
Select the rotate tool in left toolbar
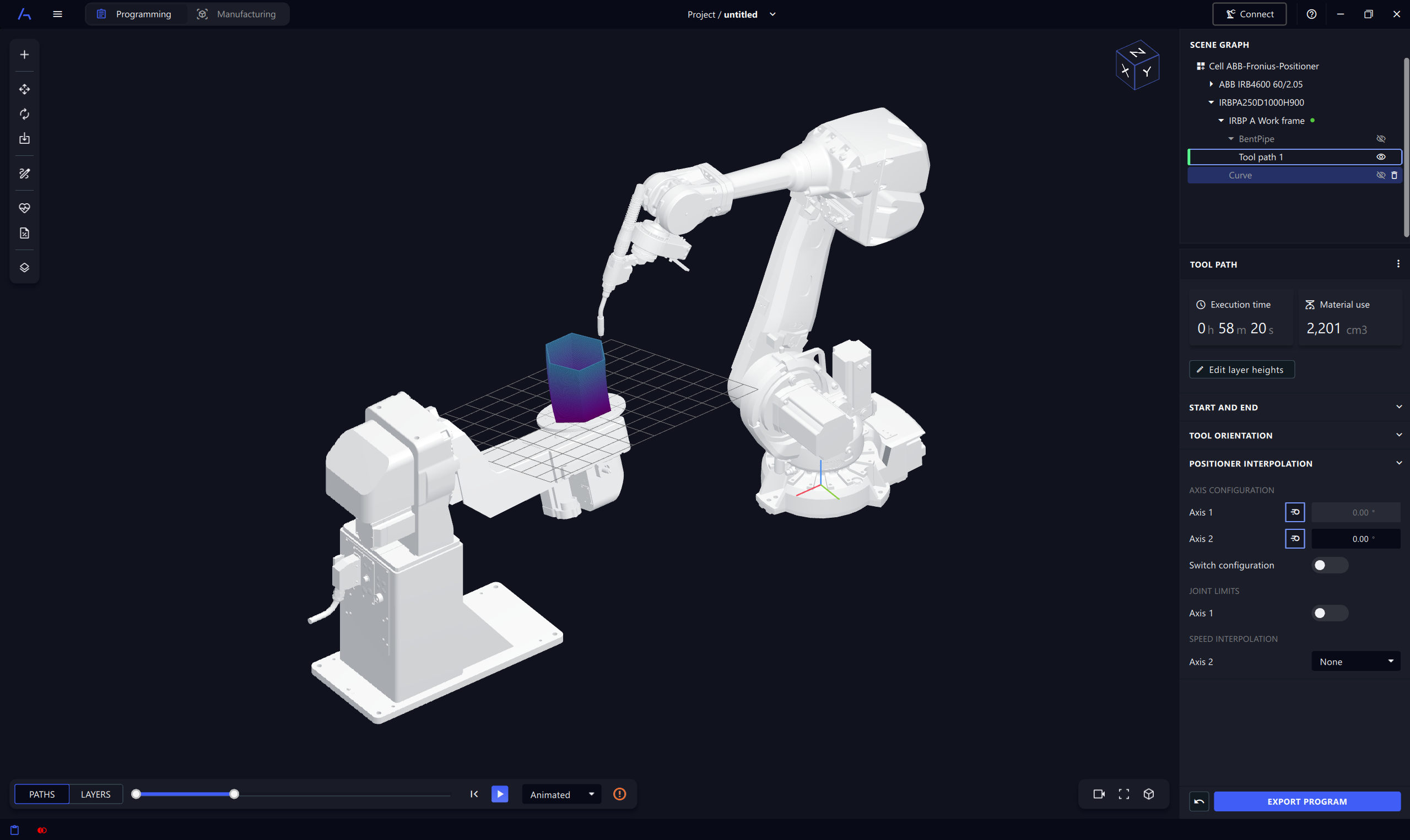pos(24,114)
